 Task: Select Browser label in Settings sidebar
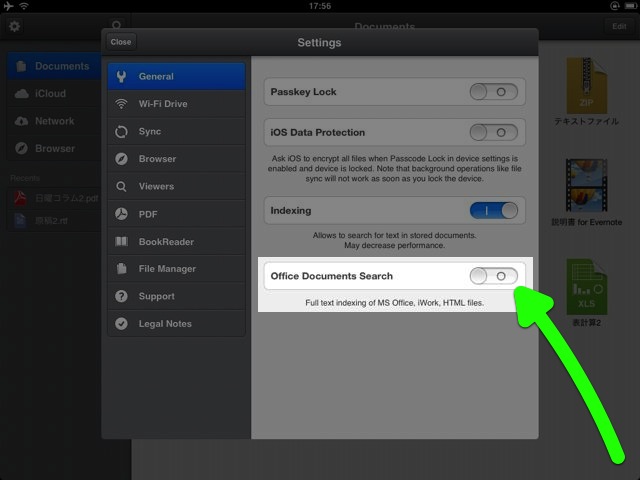pos(157,159)
